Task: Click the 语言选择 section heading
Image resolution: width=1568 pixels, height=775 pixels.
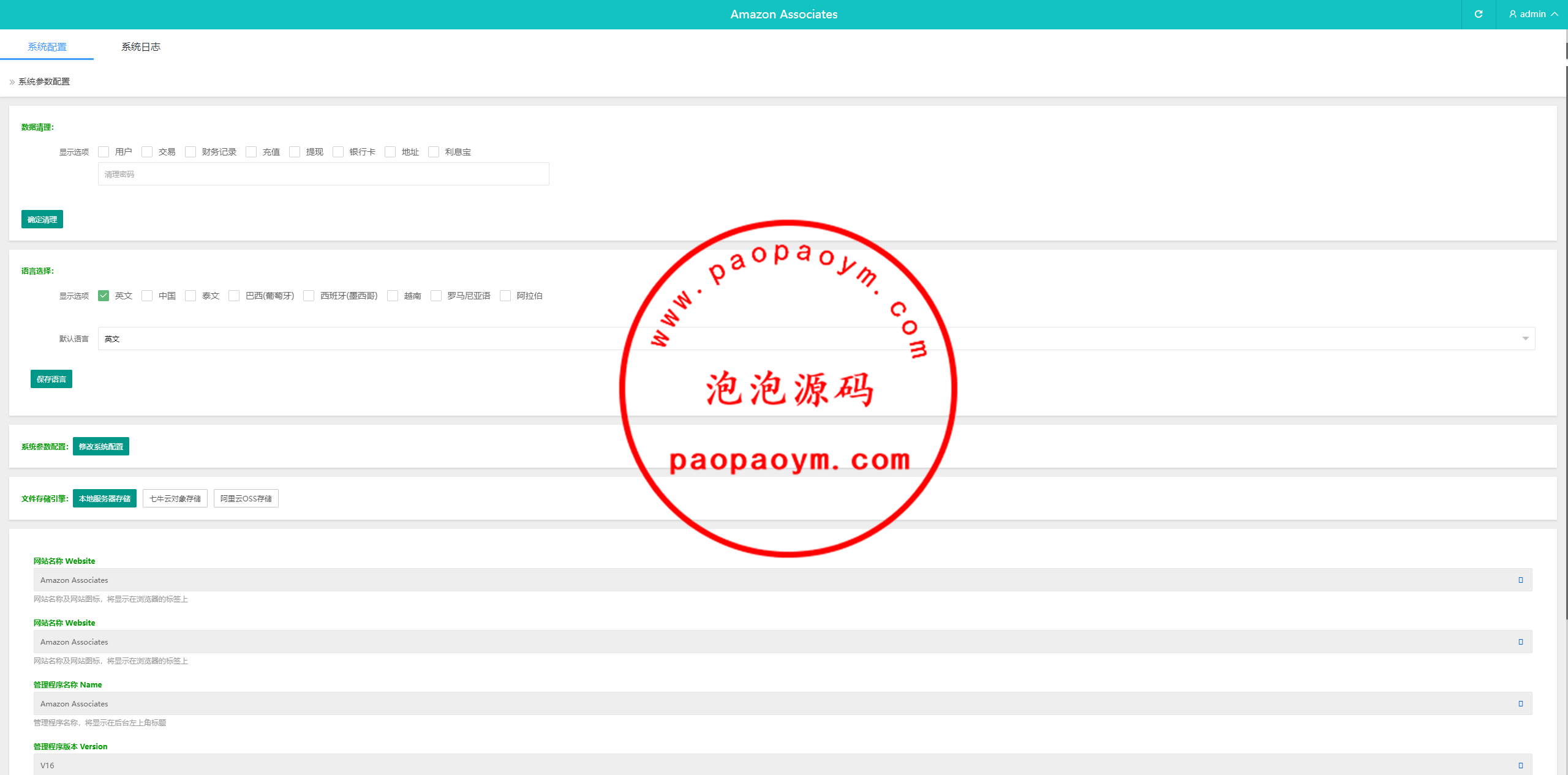Action: [x=37, y=271]
